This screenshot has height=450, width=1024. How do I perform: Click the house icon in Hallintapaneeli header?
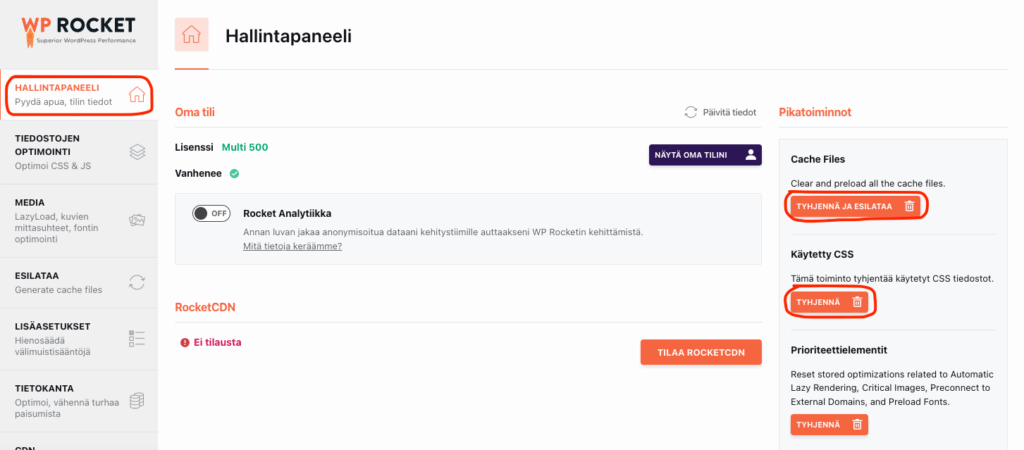point(191,35)
